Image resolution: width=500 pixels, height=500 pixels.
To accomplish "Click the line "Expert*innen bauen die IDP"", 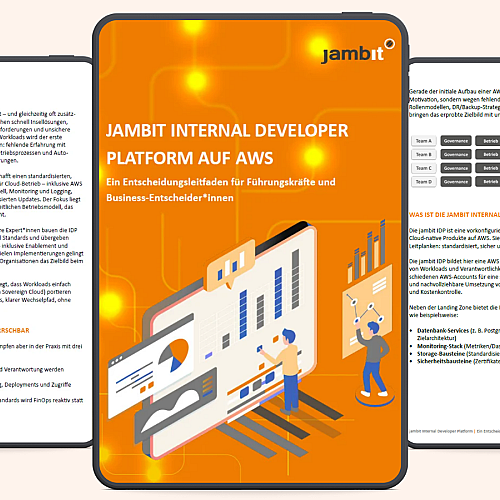I will [x=39, y=230].
